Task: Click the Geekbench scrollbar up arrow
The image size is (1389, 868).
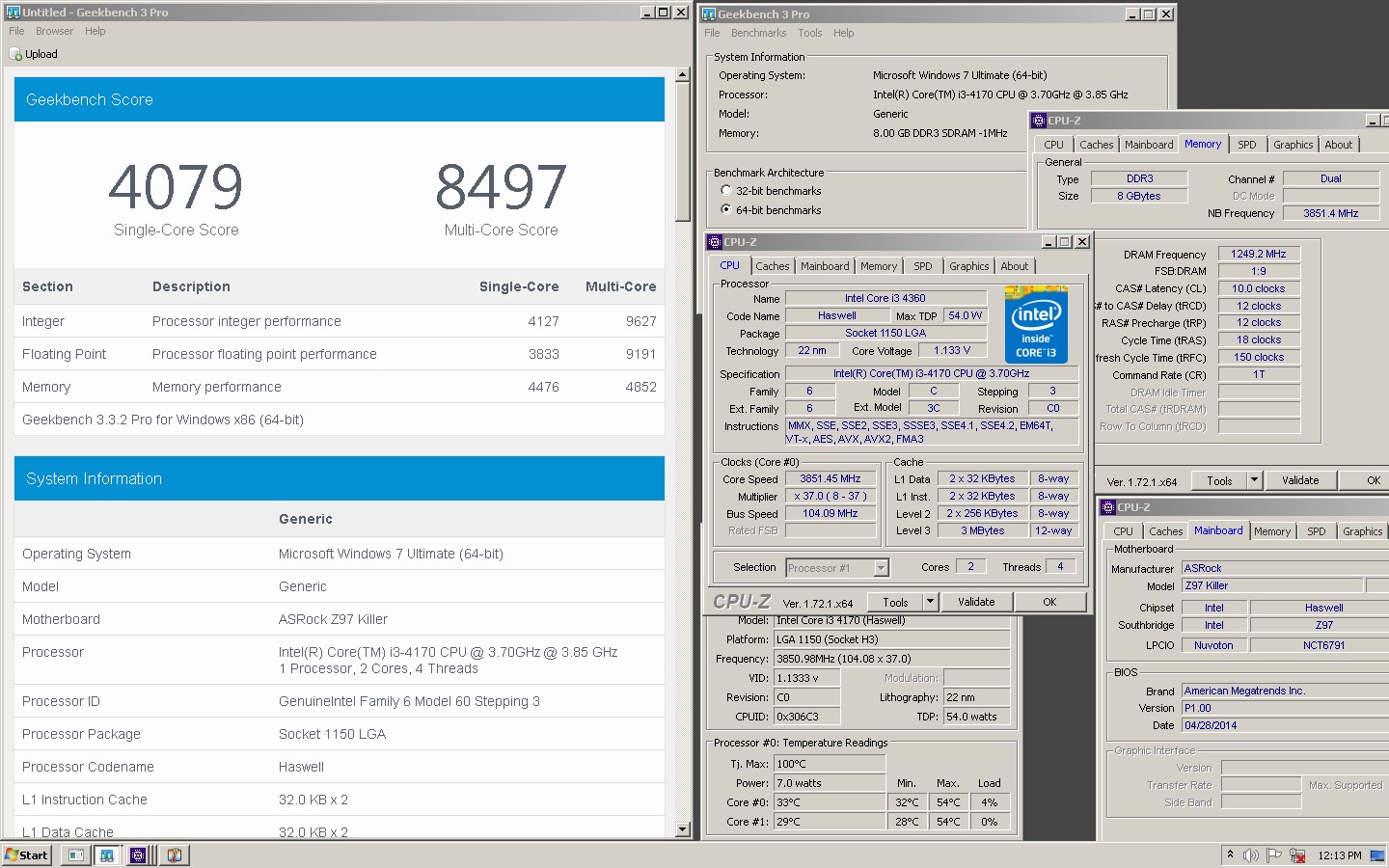Action: point(683,74)
